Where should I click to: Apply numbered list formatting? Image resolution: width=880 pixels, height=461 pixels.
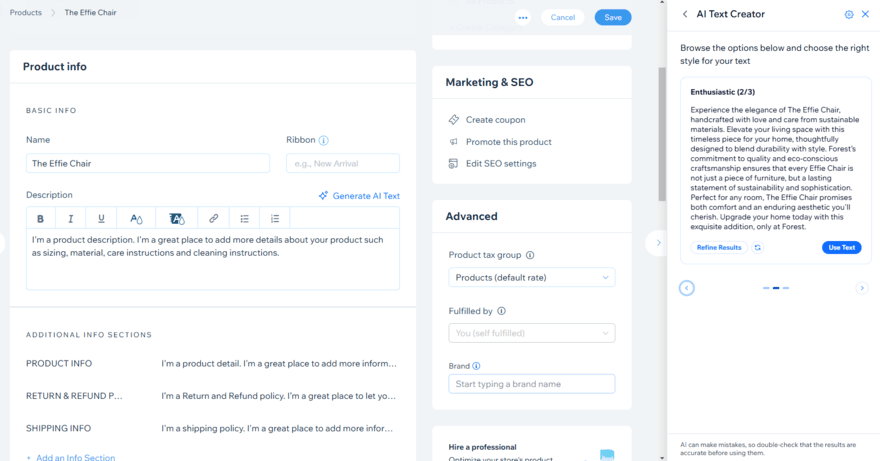coord(275,218)
